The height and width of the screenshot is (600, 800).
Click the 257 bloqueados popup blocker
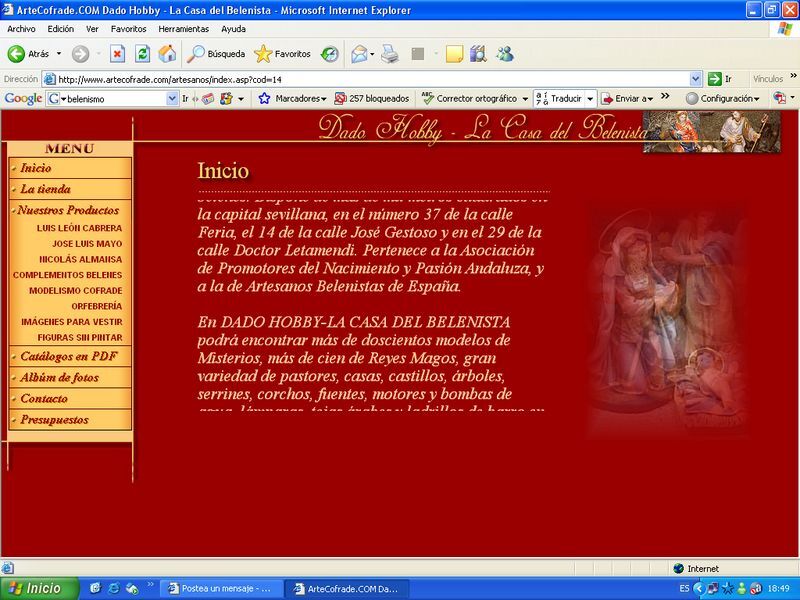click(372, 99)
